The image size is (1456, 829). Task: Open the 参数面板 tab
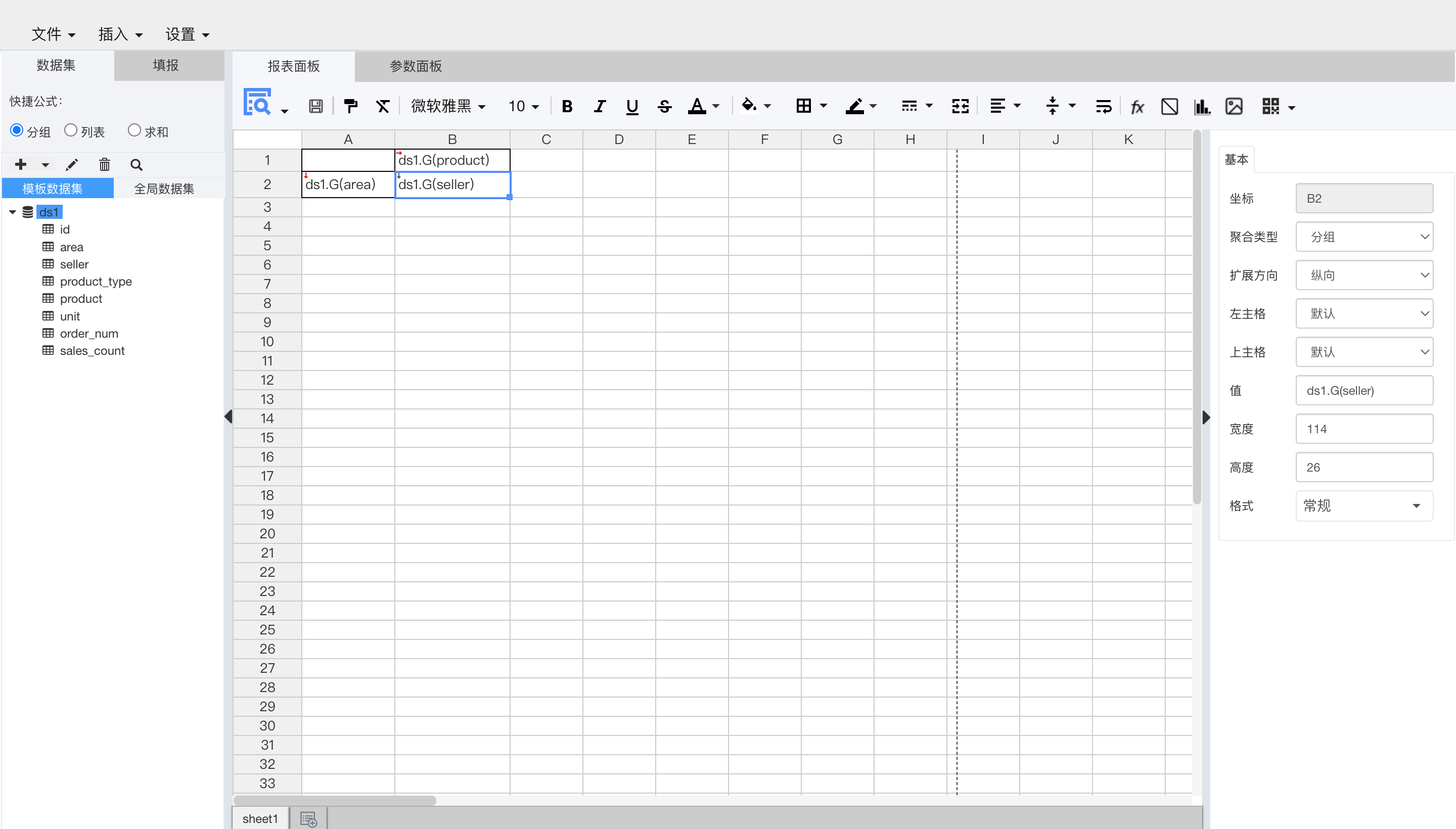click(416, 66)
